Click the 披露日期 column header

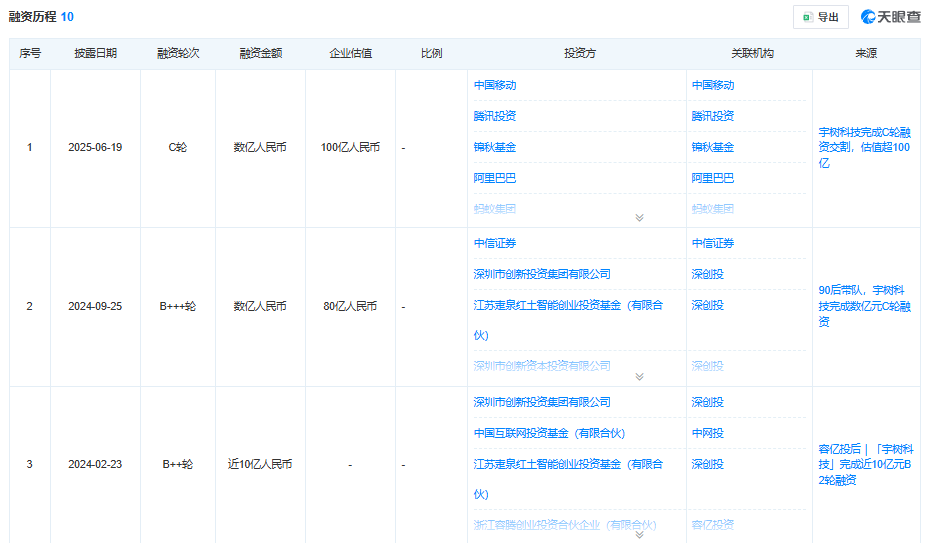96,54
